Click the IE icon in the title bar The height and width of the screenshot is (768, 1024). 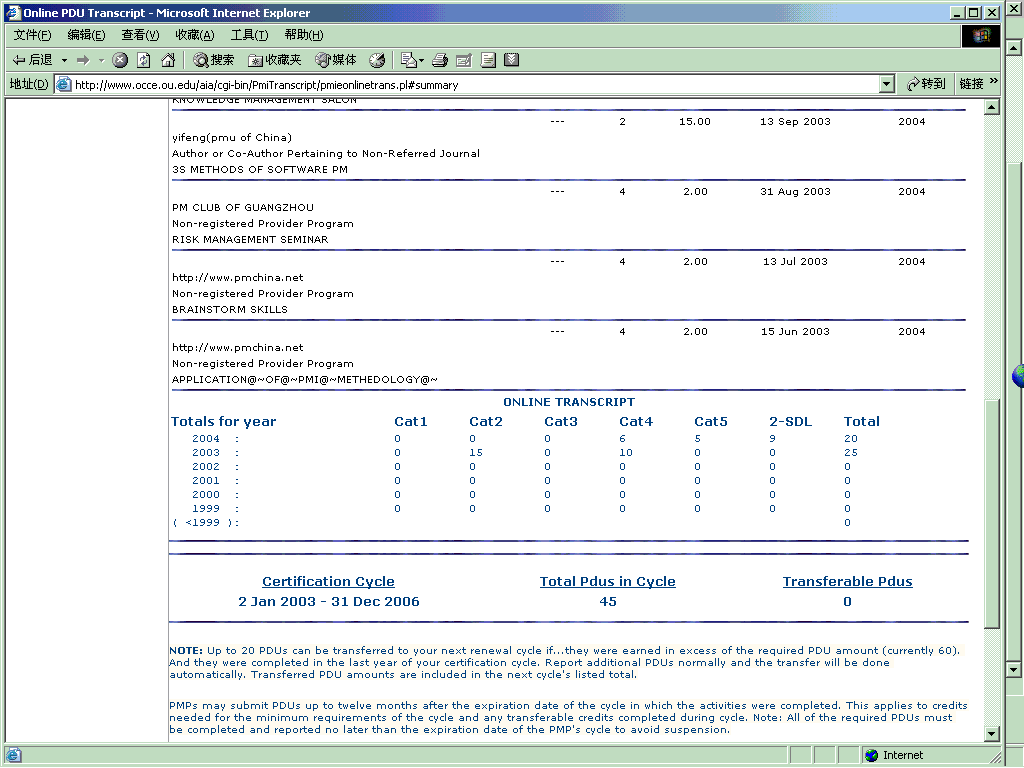pyautogui.click(x=13, y=12)
